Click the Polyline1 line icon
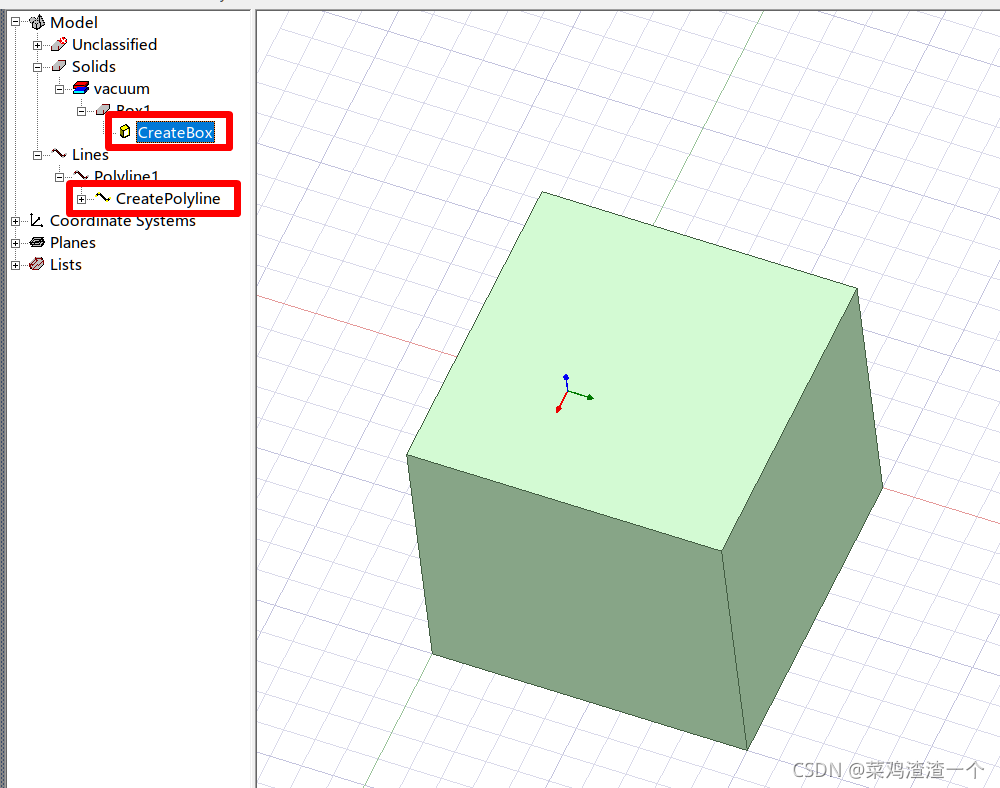Viewport: 1000px width, 788px height. [x=81, y=175]
